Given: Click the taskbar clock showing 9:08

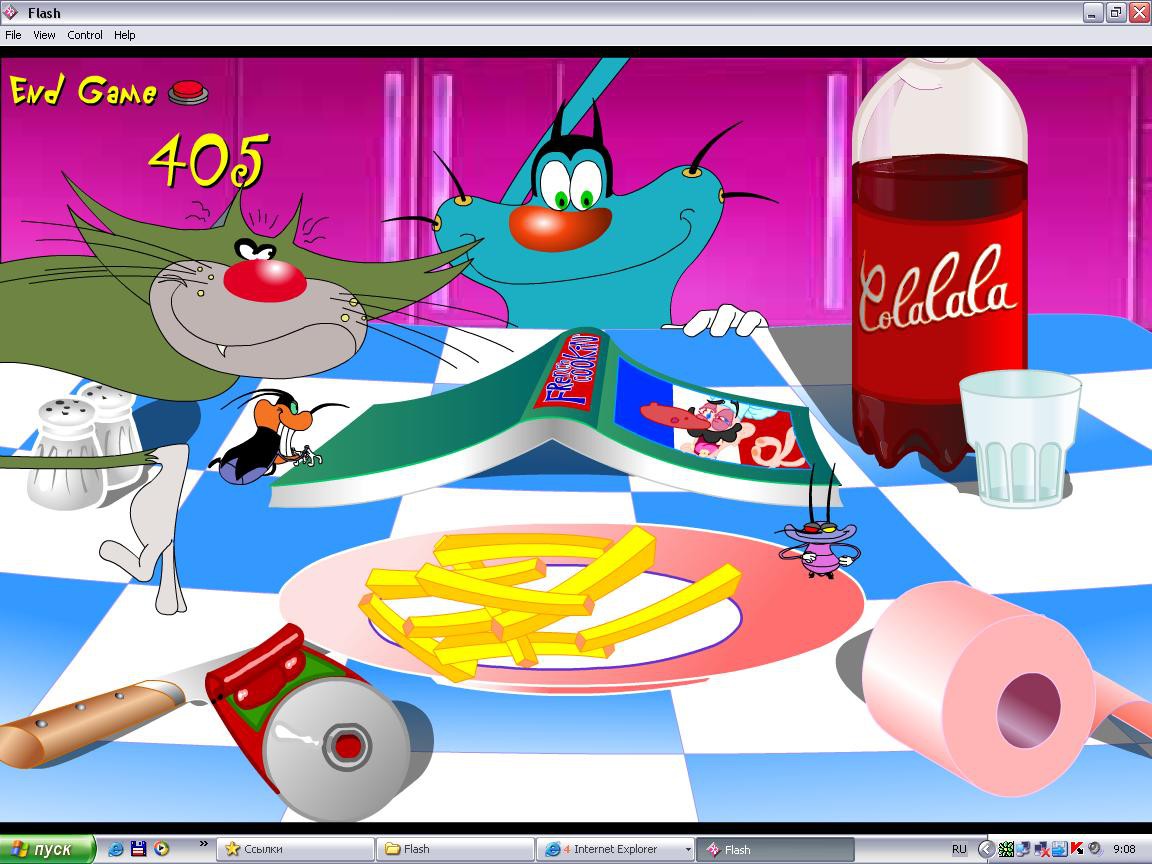Looking at the screenshot, I should (x=1124, y=849).
